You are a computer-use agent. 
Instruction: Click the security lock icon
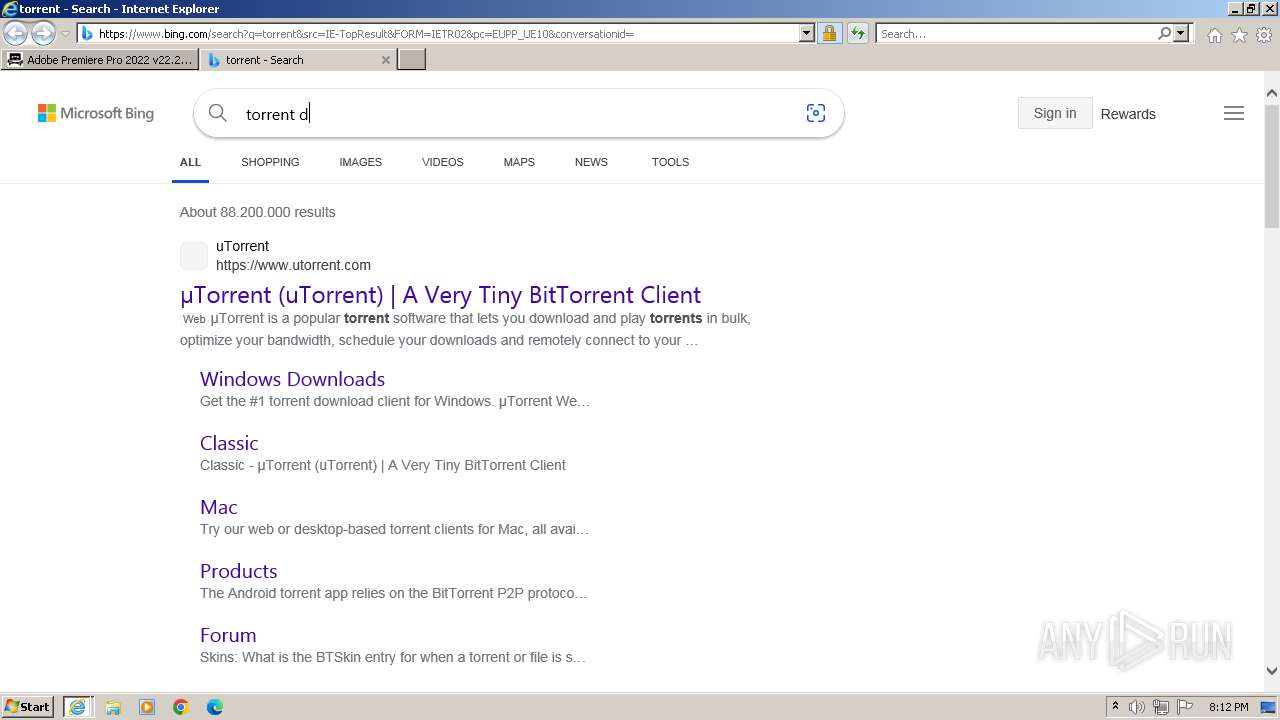click(x=829, y=33)
